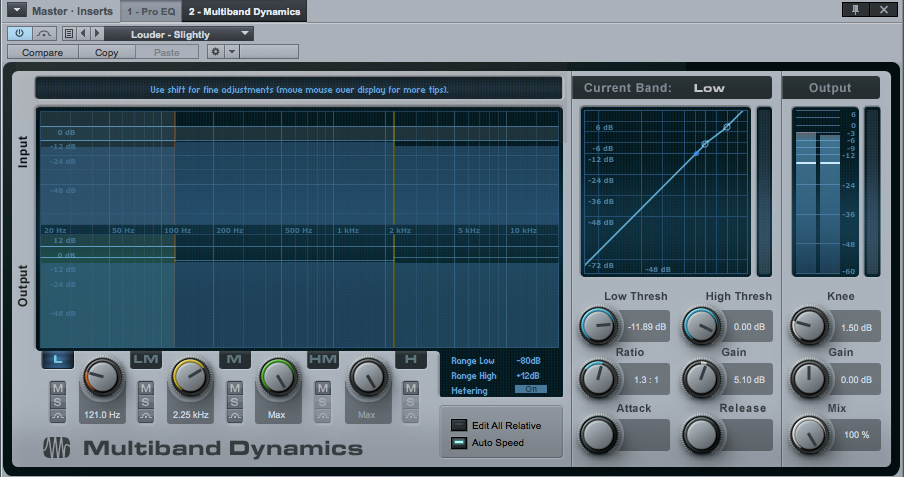Click the Paste button
The image size is (904, 477).
(x=167, y=52)
